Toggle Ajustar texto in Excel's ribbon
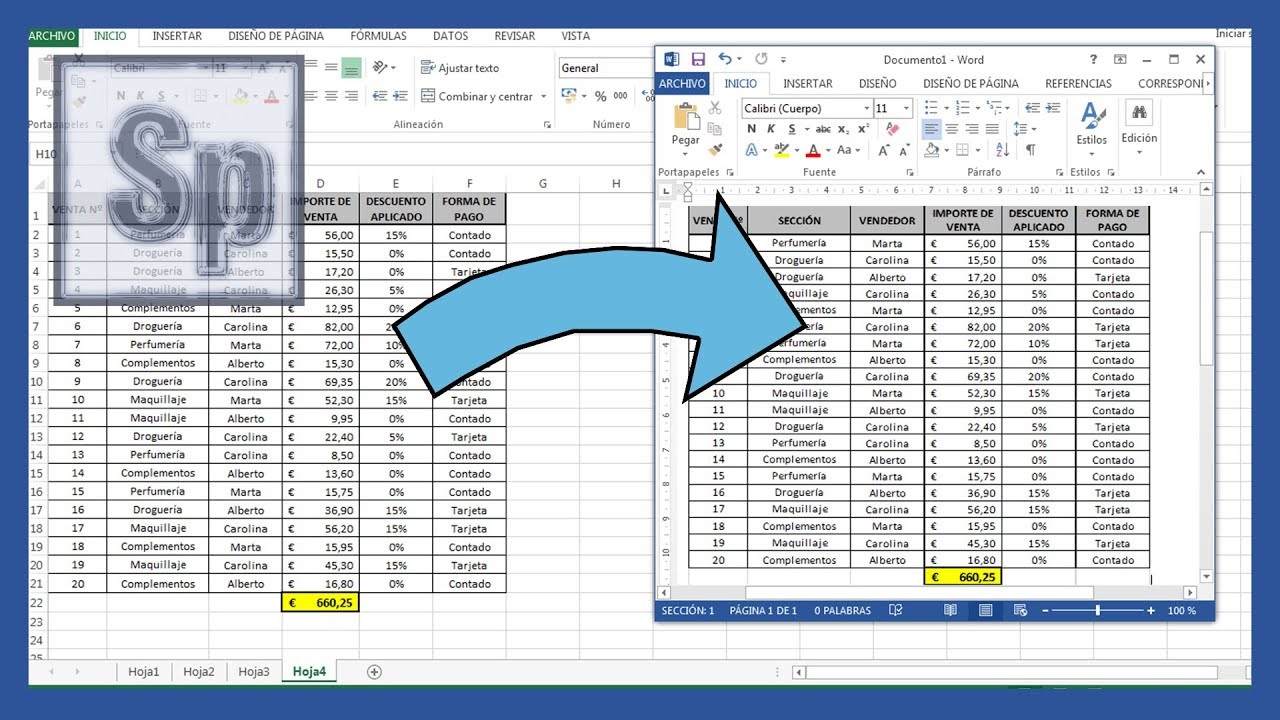The height and width of the screenshot is (720, 1280). pyautogui.click(x=460, y=68)
